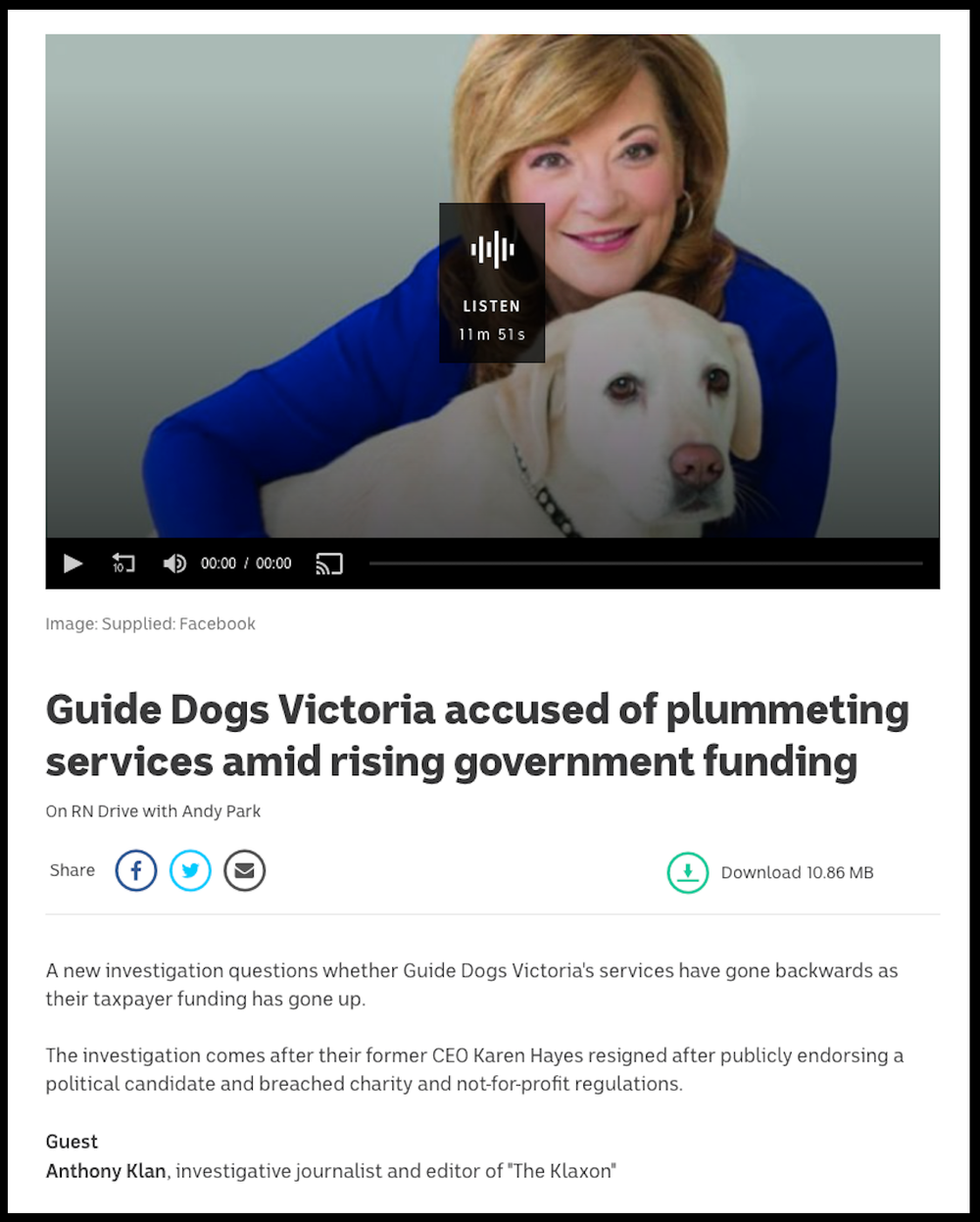This screenshot has height=1222, width=980.
Task: Click the soundwave icon above Listen
Action: pyautogui.click(x=492, y=249)
